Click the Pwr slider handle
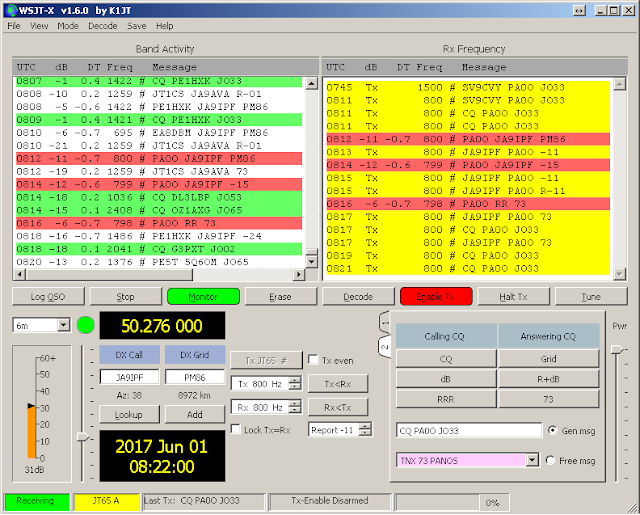640x515 pixels. click(617, 349)
